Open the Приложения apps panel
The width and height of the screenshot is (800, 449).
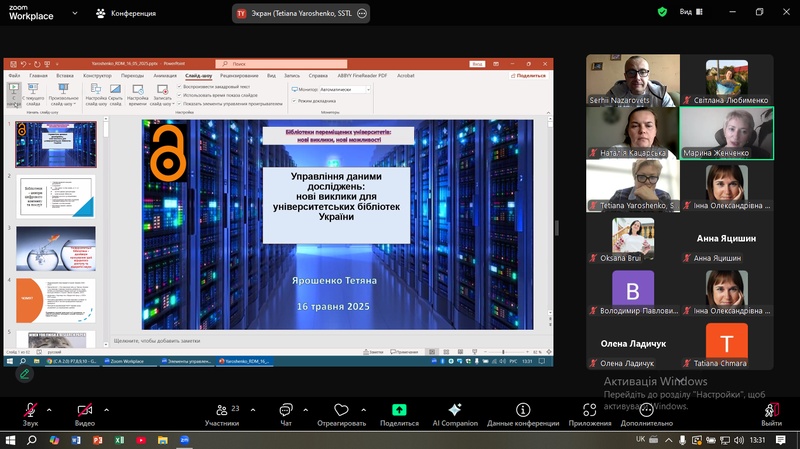click(x=590, y=414)
